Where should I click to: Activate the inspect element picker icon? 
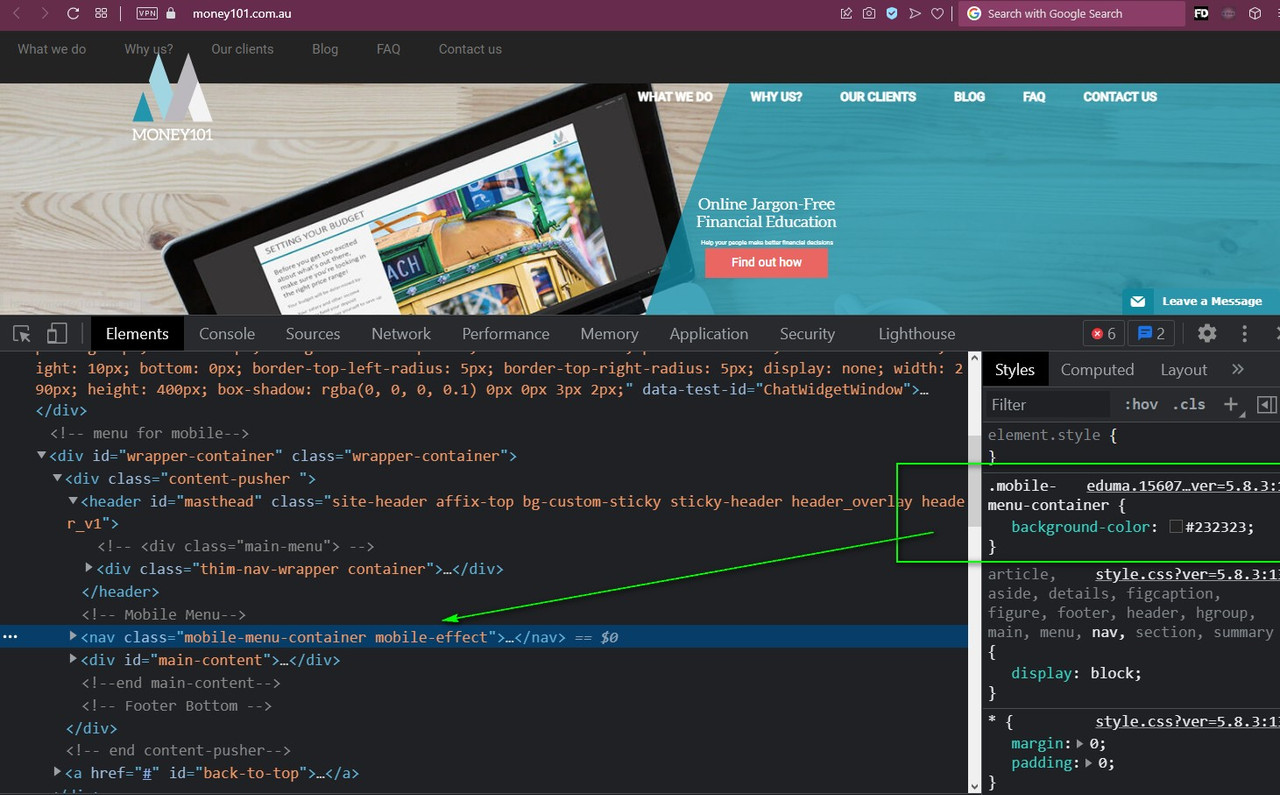(22, 334)
